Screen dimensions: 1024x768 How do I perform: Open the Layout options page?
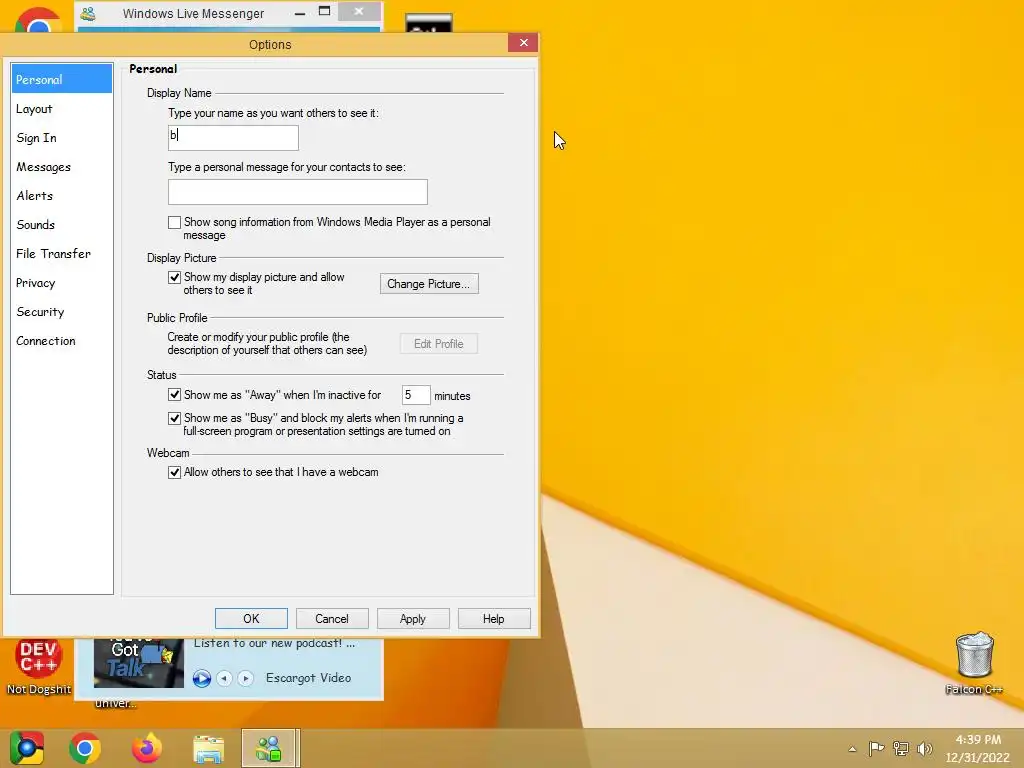coord(61,108)
